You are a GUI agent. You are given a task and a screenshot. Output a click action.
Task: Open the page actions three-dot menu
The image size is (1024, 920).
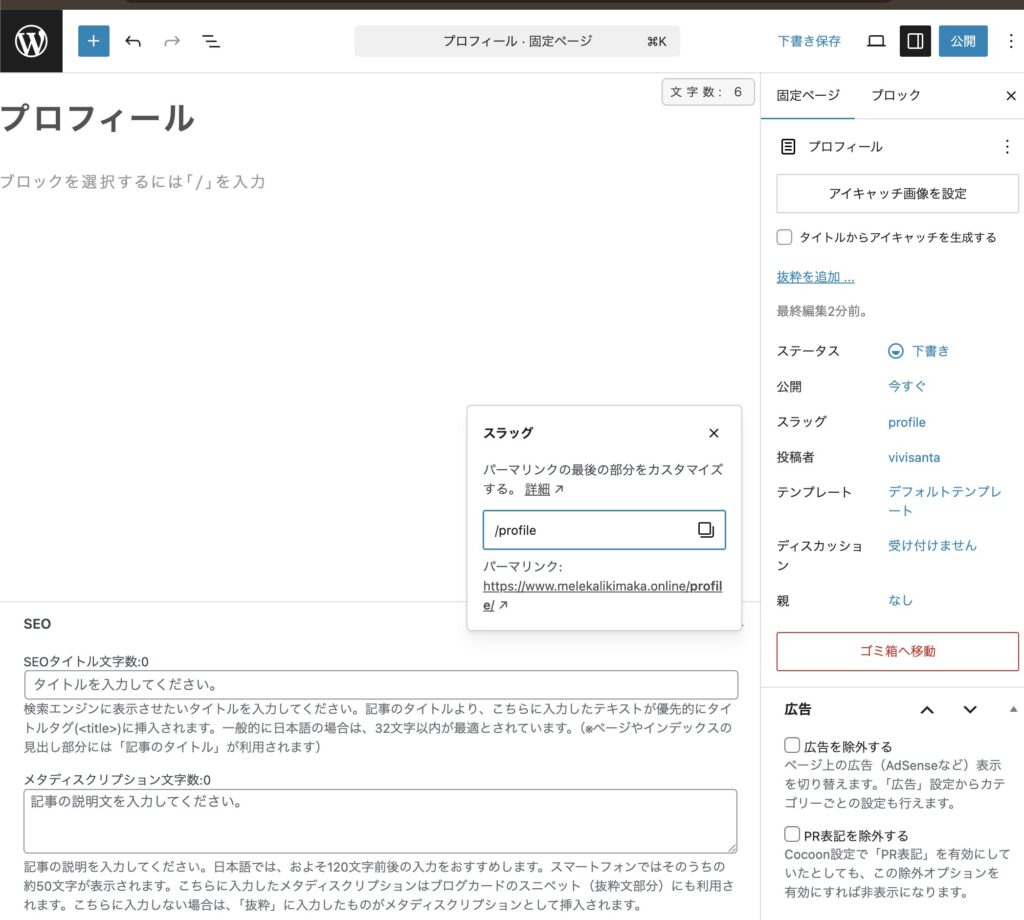point(1006,147)
